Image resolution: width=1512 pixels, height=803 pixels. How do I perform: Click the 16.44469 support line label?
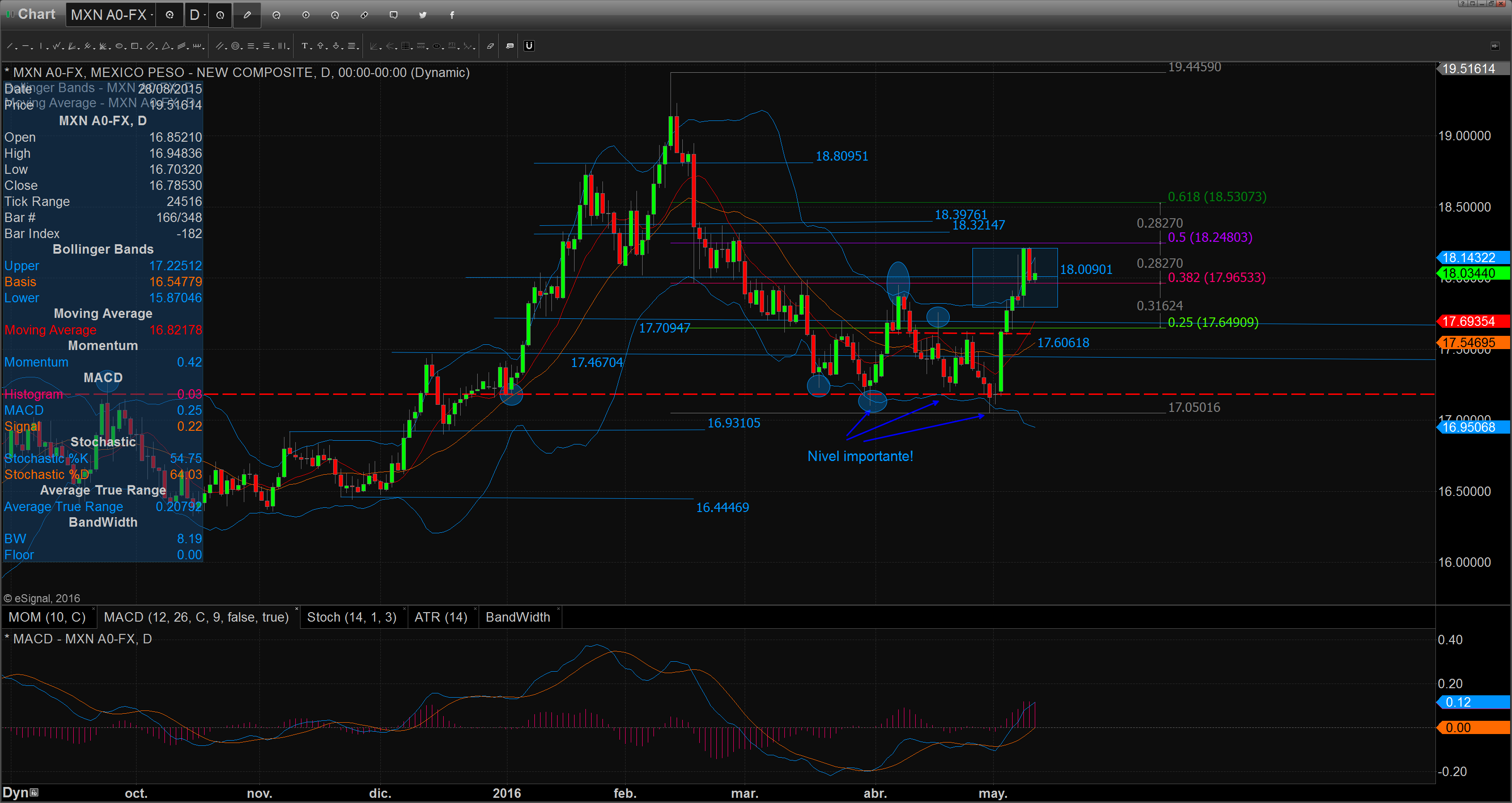pos(722,507)
